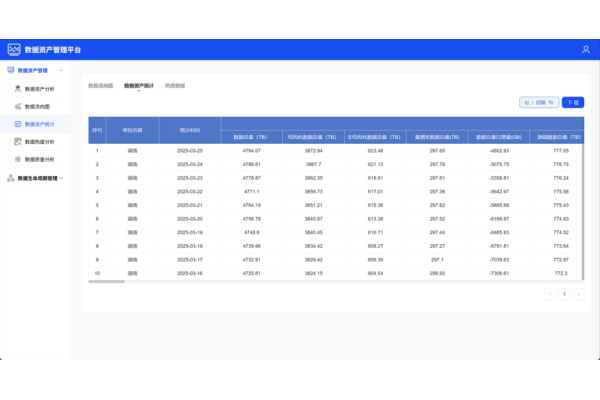Click the 数据资产统计 sidebar icon

click(17, 124)
